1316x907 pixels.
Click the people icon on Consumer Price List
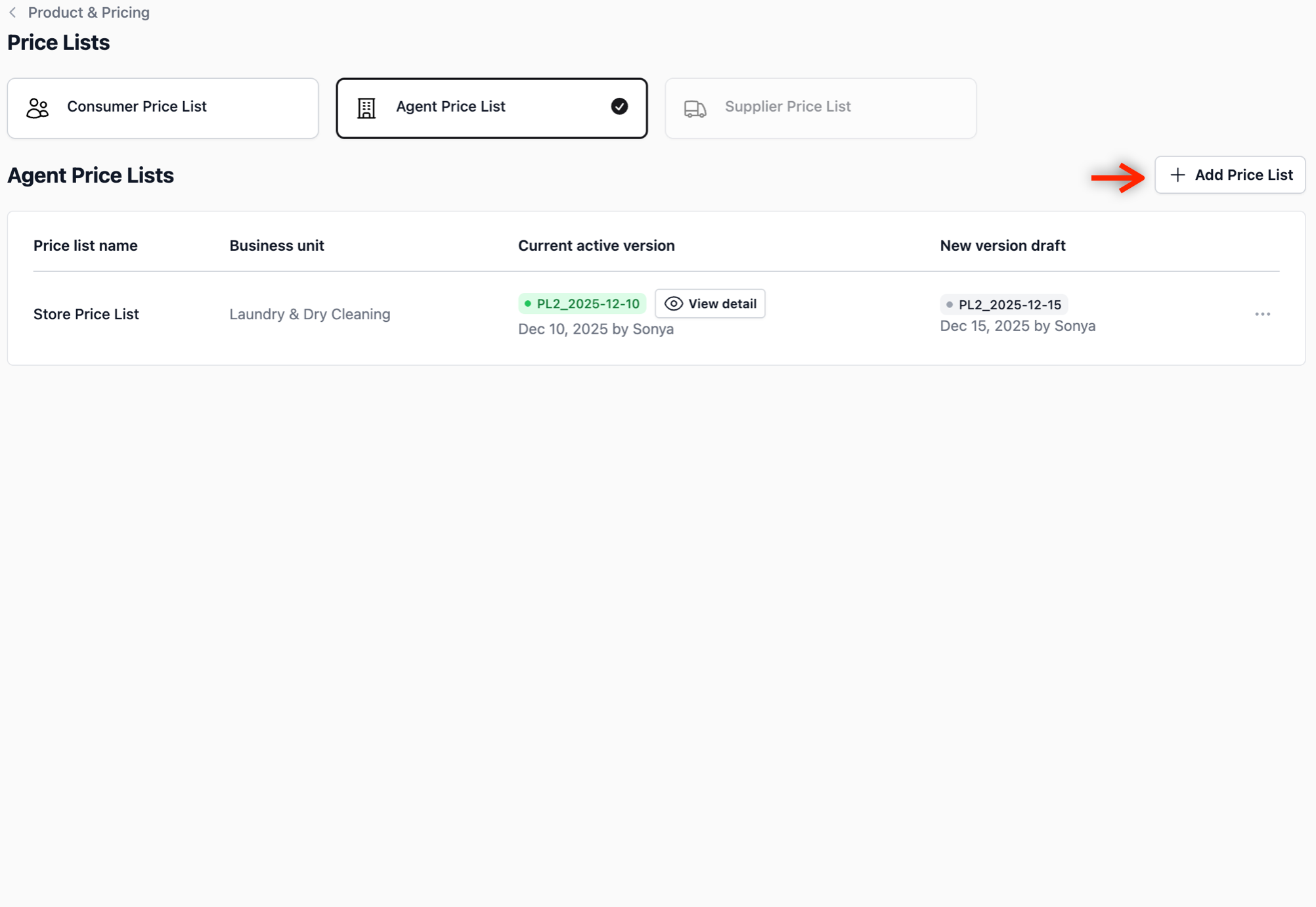[x=37, y=108]
